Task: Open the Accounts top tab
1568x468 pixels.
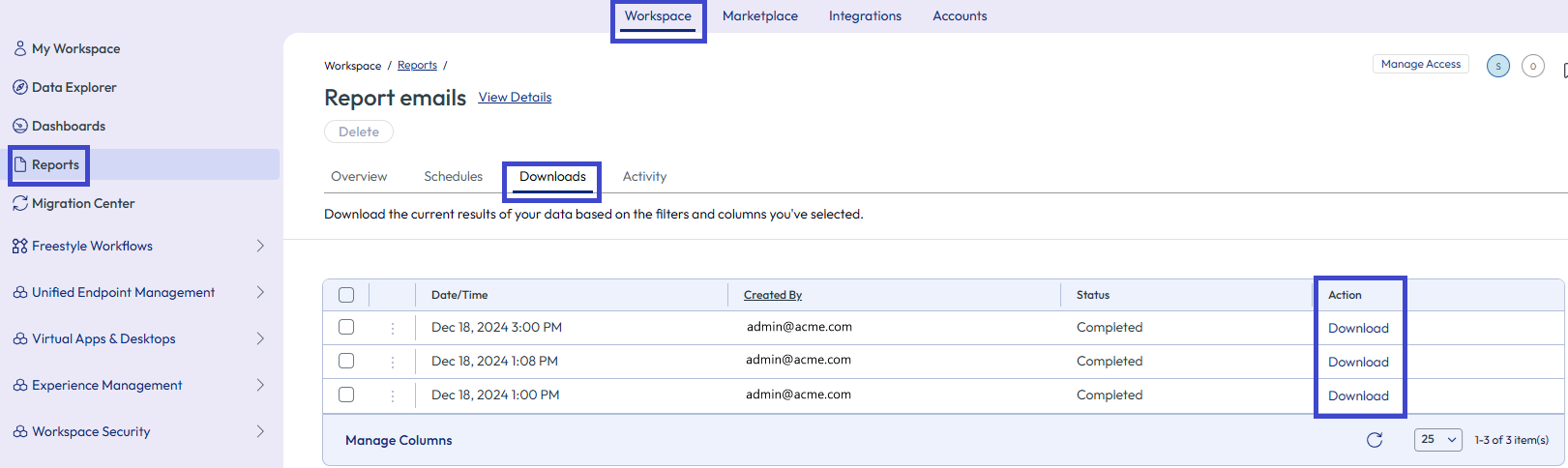Action: pyautogui.click(x=960, y=16)
